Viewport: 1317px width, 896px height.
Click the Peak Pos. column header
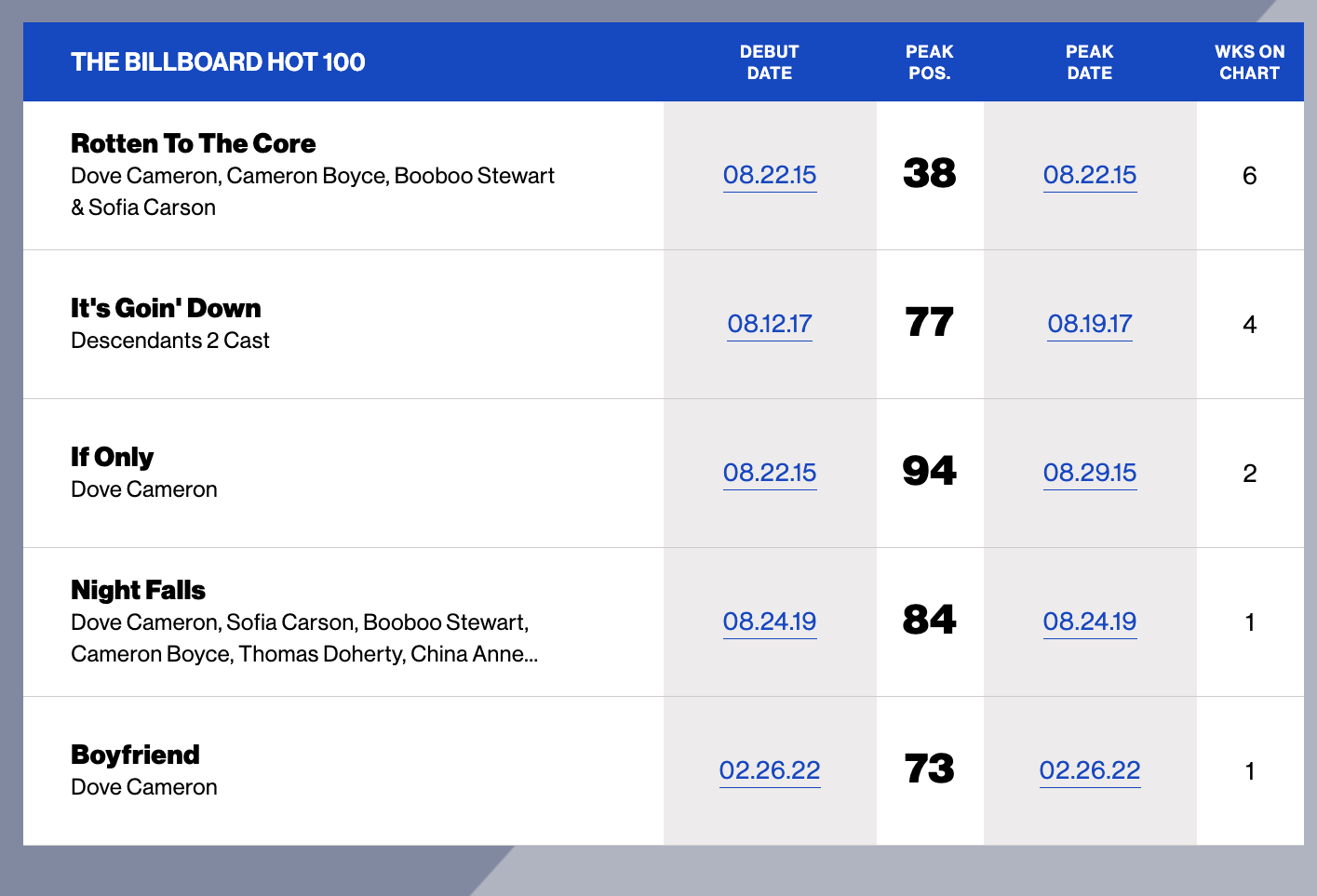tap(930, 62)
